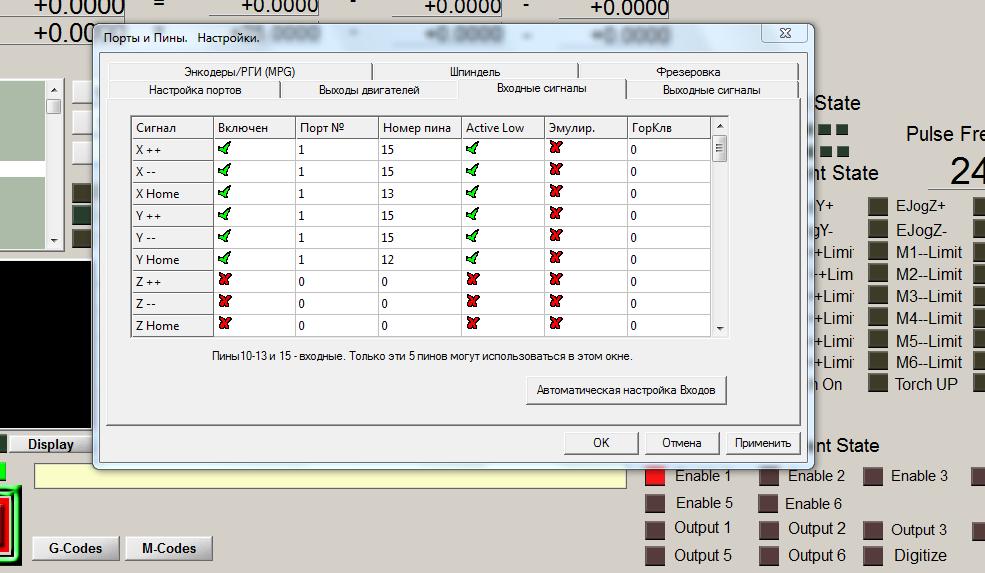Toggle Active Low for Y ++ row
The height and width of the screenshot is (573, 985).
(x=472, y=214)
